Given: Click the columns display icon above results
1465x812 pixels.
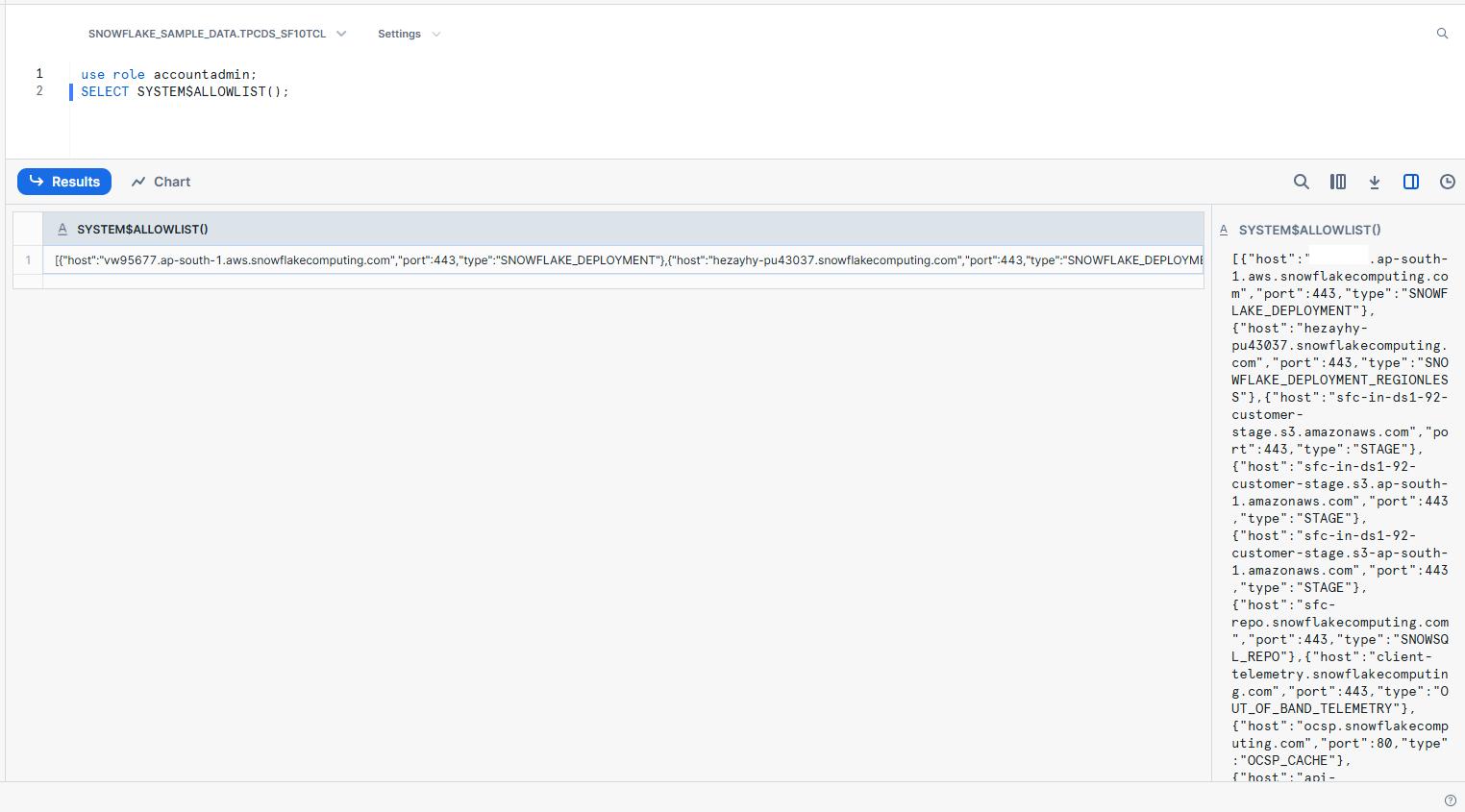Looking at the screenshot, I should tap(1337, 182).
